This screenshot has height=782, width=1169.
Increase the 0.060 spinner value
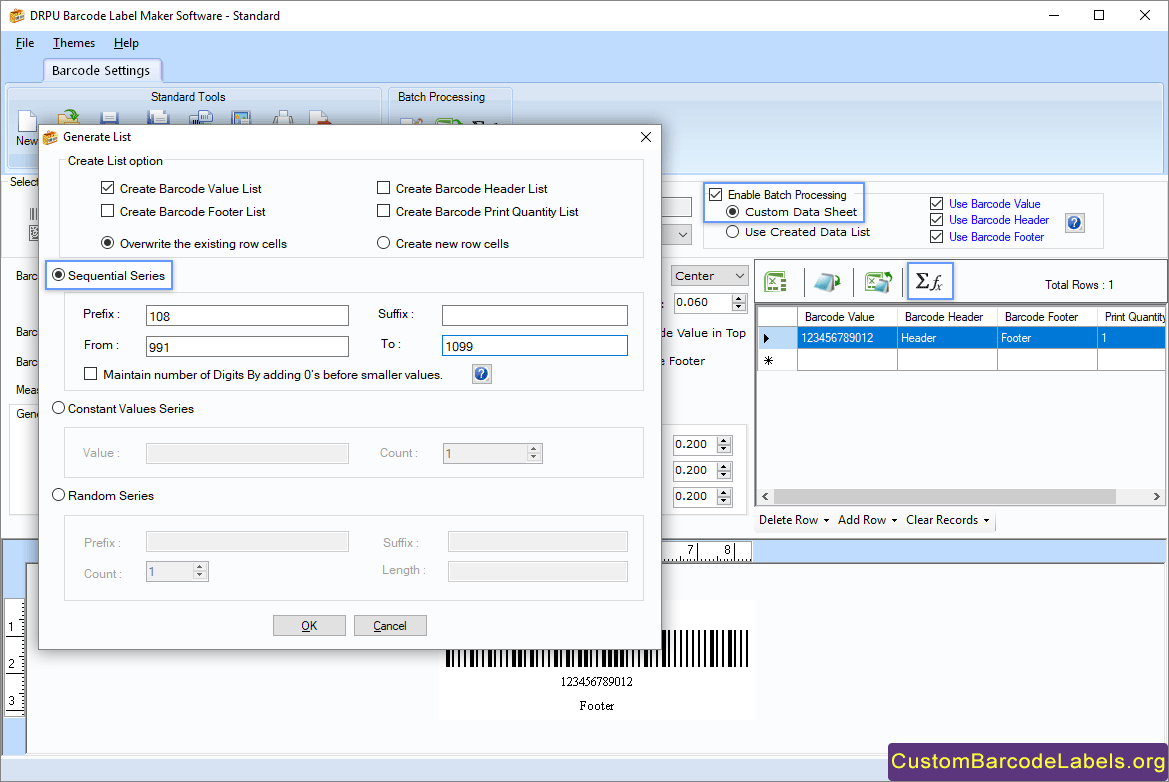tap(739, 298)
